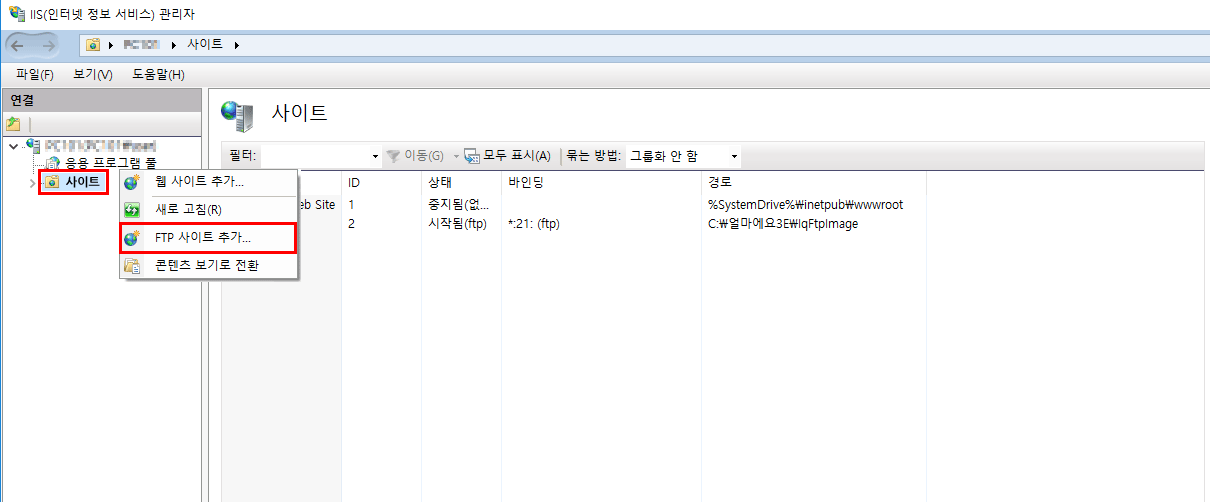1210x502 pixels.
Task: Open the 필터 combo box dropdown arrow
Action: pyautogui.click(x=375, y=157)
